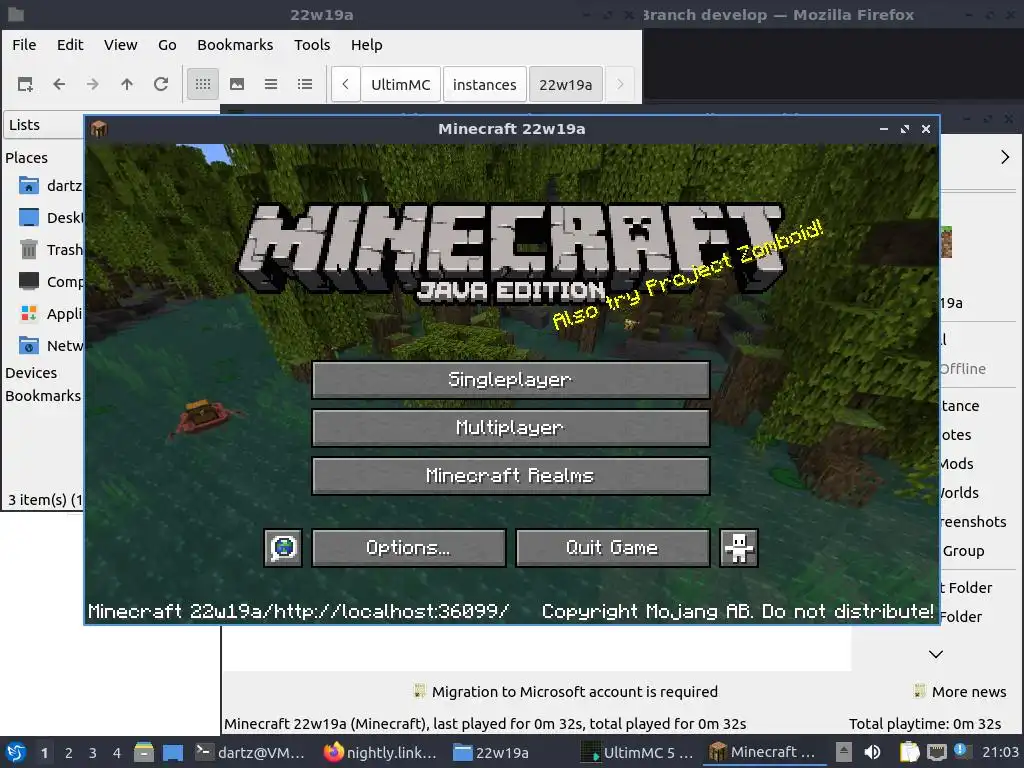Open Minecraft language selection globe icon
Image resolution: width=1024 pixels, height=768 pixels.
click(283, 547)
